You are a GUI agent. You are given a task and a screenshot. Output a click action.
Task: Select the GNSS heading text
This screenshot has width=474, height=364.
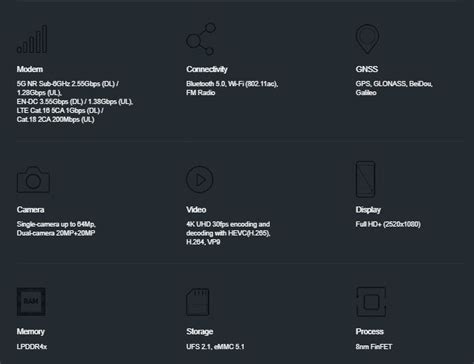pyautogui.click(x=367, y=69)
